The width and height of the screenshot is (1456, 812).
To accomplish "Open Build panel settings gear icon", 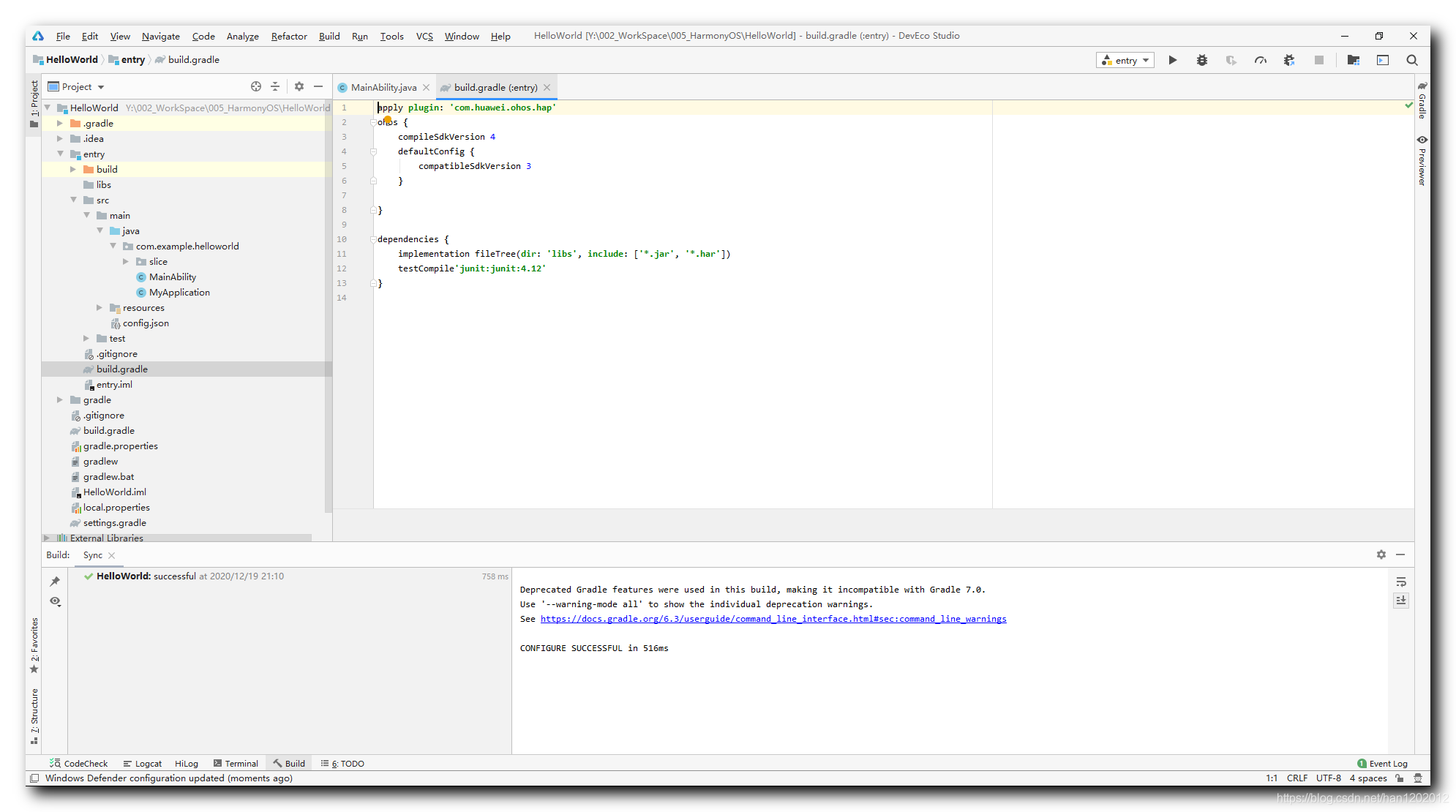I will tap(1381, 555).
